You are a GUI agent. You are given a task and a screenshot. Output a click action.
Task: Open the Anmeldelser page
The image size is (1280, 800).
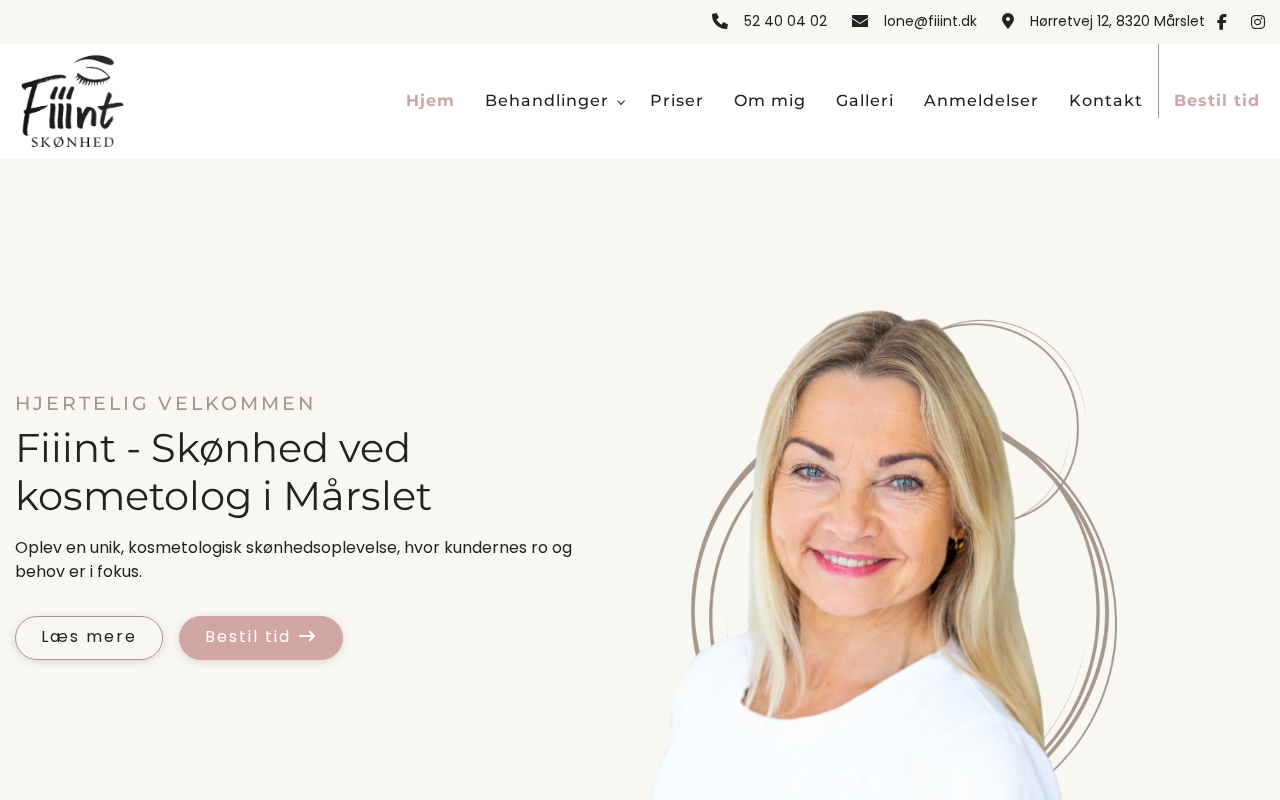[x=981, y=101]
